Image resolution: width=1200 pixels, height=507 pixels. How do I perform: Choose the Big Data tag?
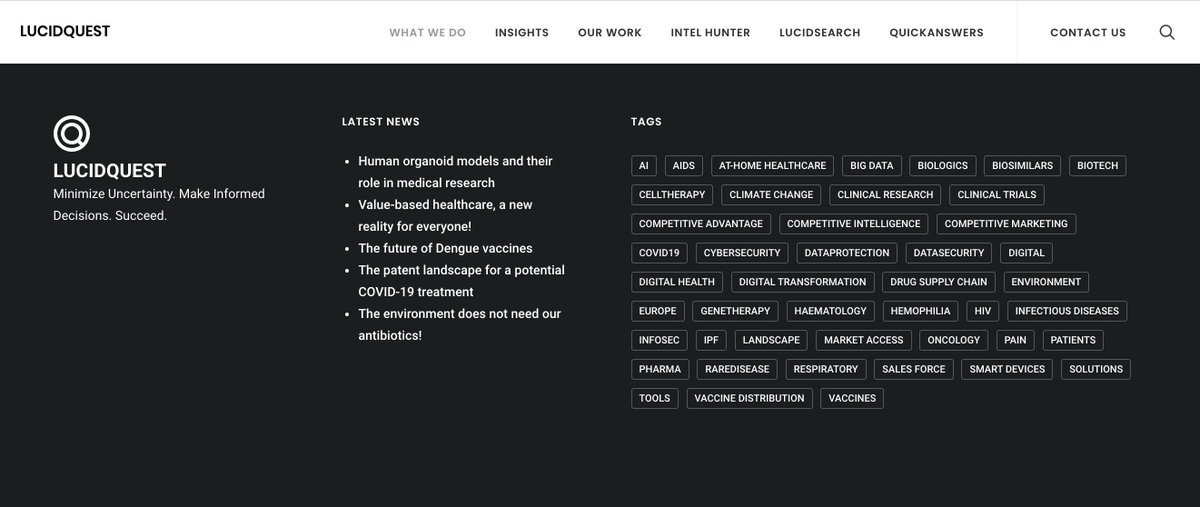[x=872, y=165]
